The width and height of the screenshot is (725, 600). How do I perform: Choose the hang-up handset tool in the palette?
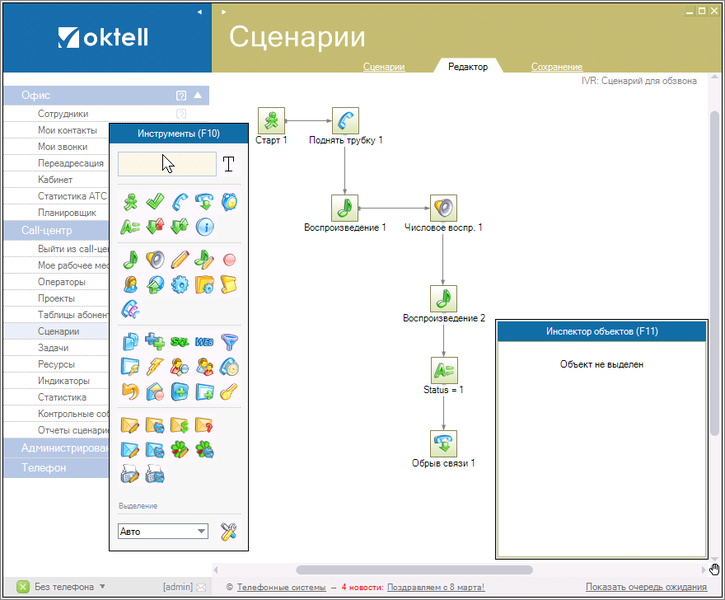(x=204, y=202)
